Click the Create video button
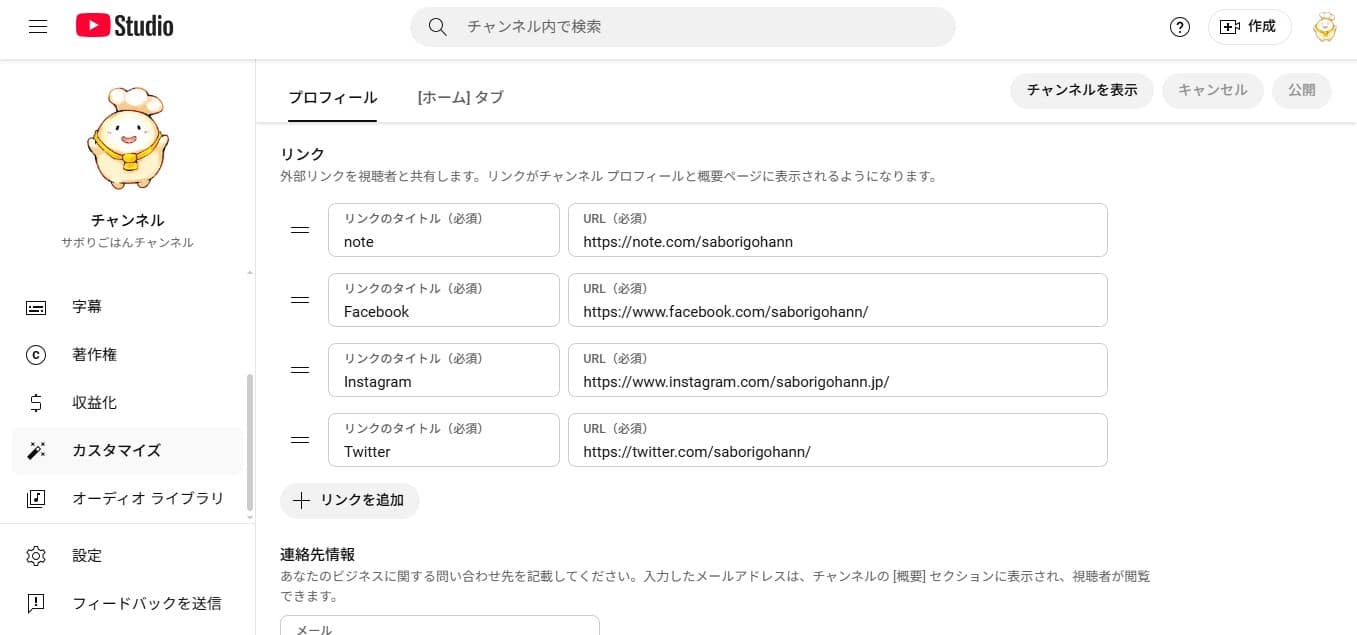Viewport: 1357px width, 635px height. pos(1249,27)
